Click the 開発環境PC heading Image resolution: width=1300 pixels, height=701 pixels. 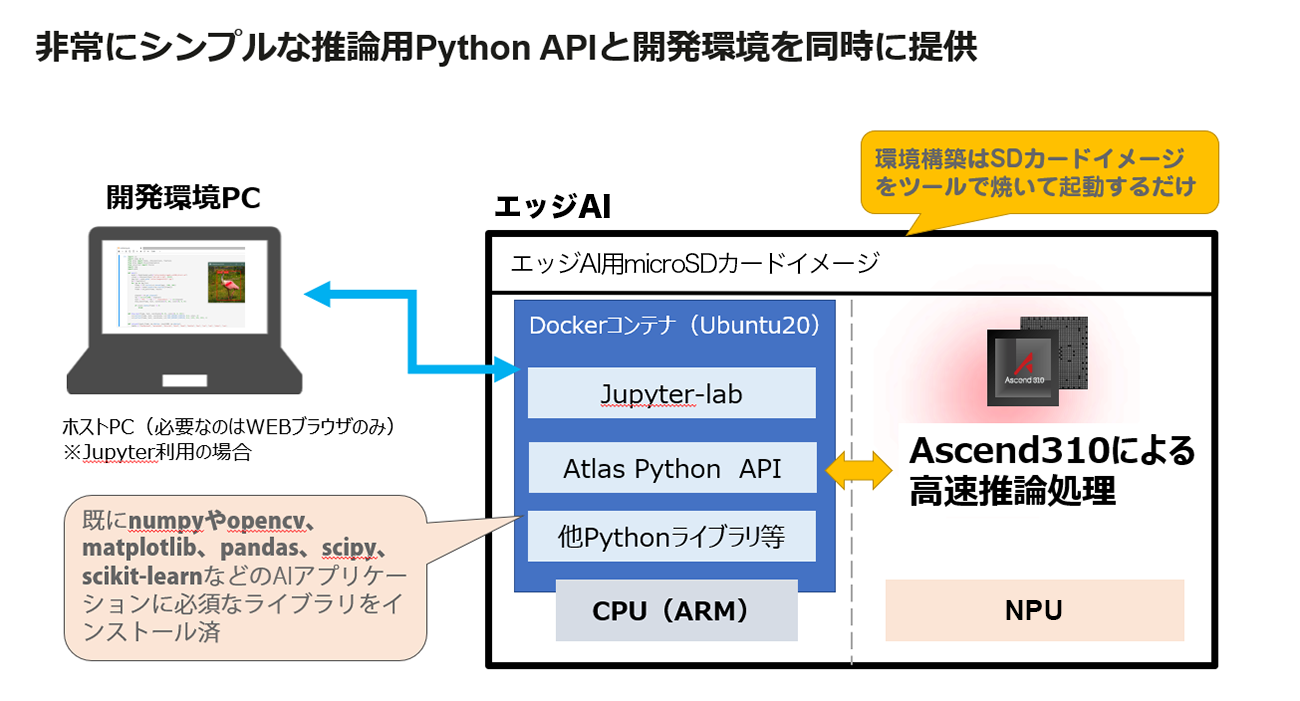(183, 198)
